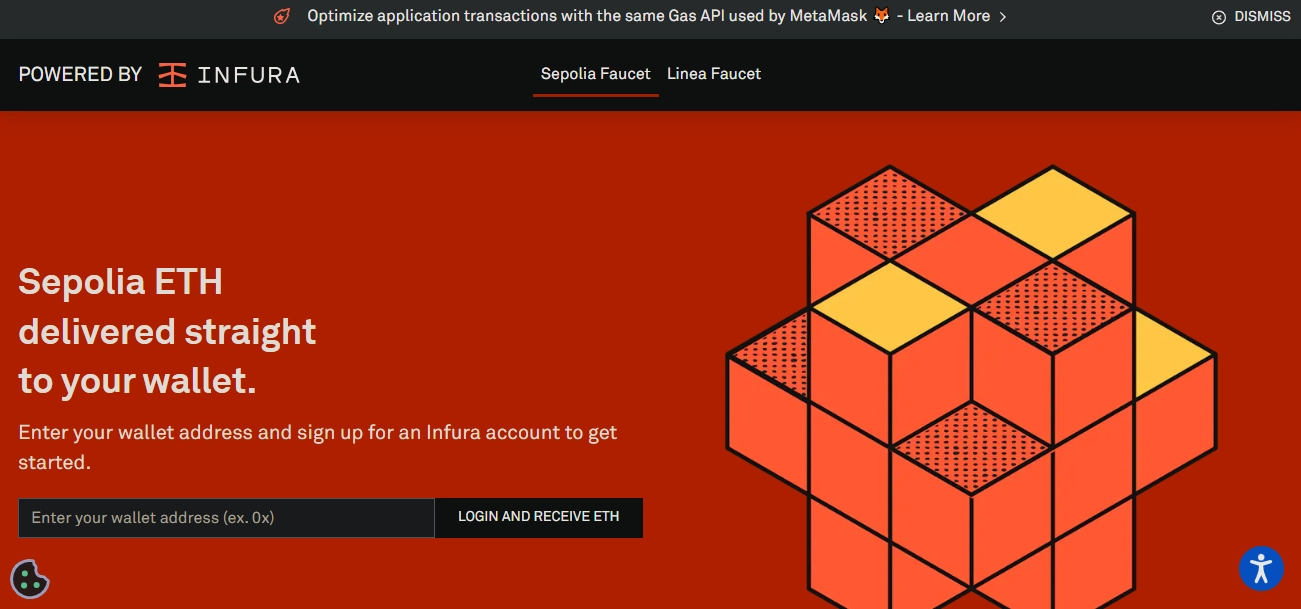Click the POWERED BY label in the header

click(x=80, y=75)
